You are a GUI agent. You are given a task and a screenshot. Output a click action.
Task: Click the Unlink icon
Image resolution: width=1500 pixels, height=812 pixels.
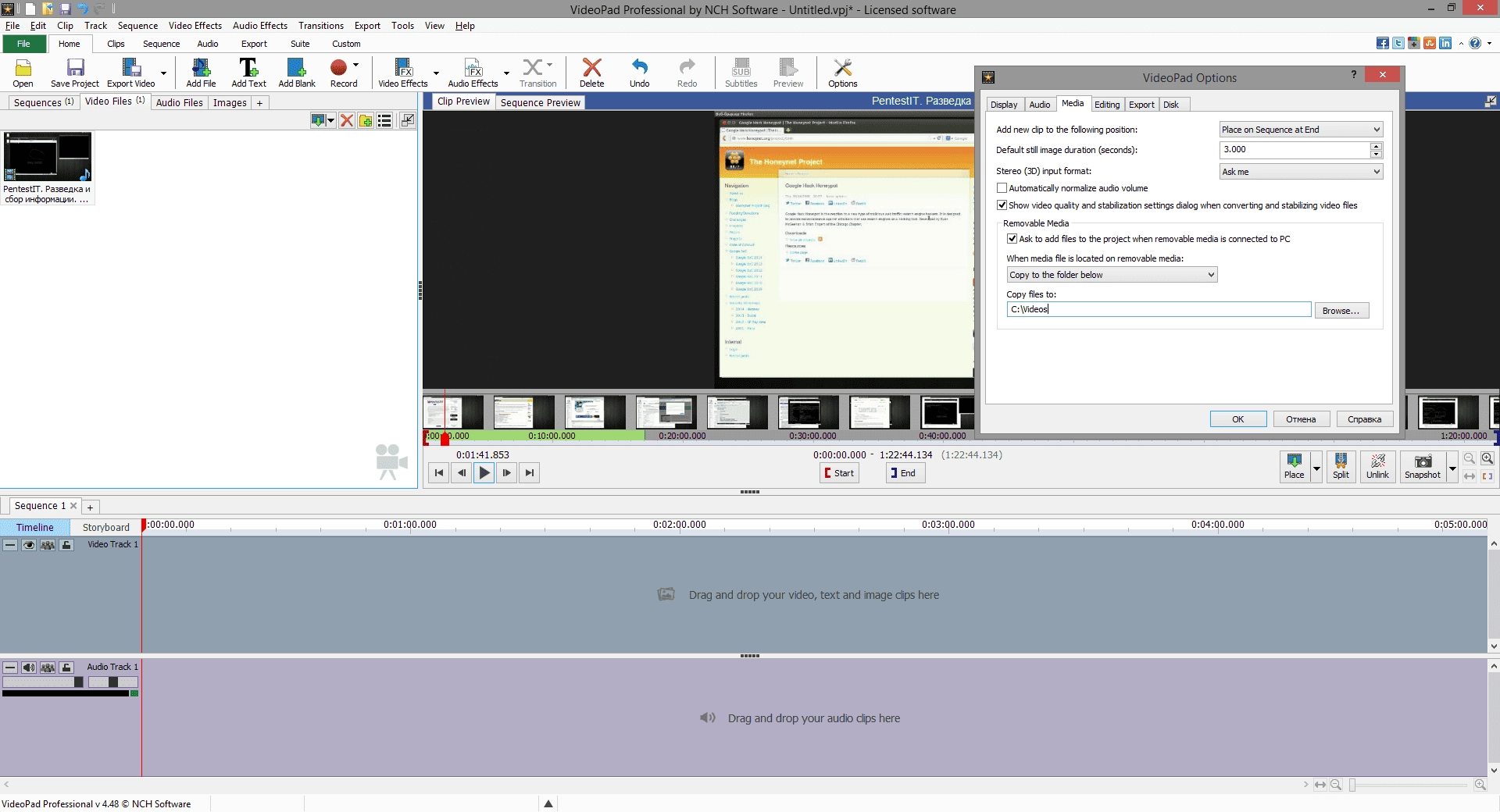click(1377, 466)
